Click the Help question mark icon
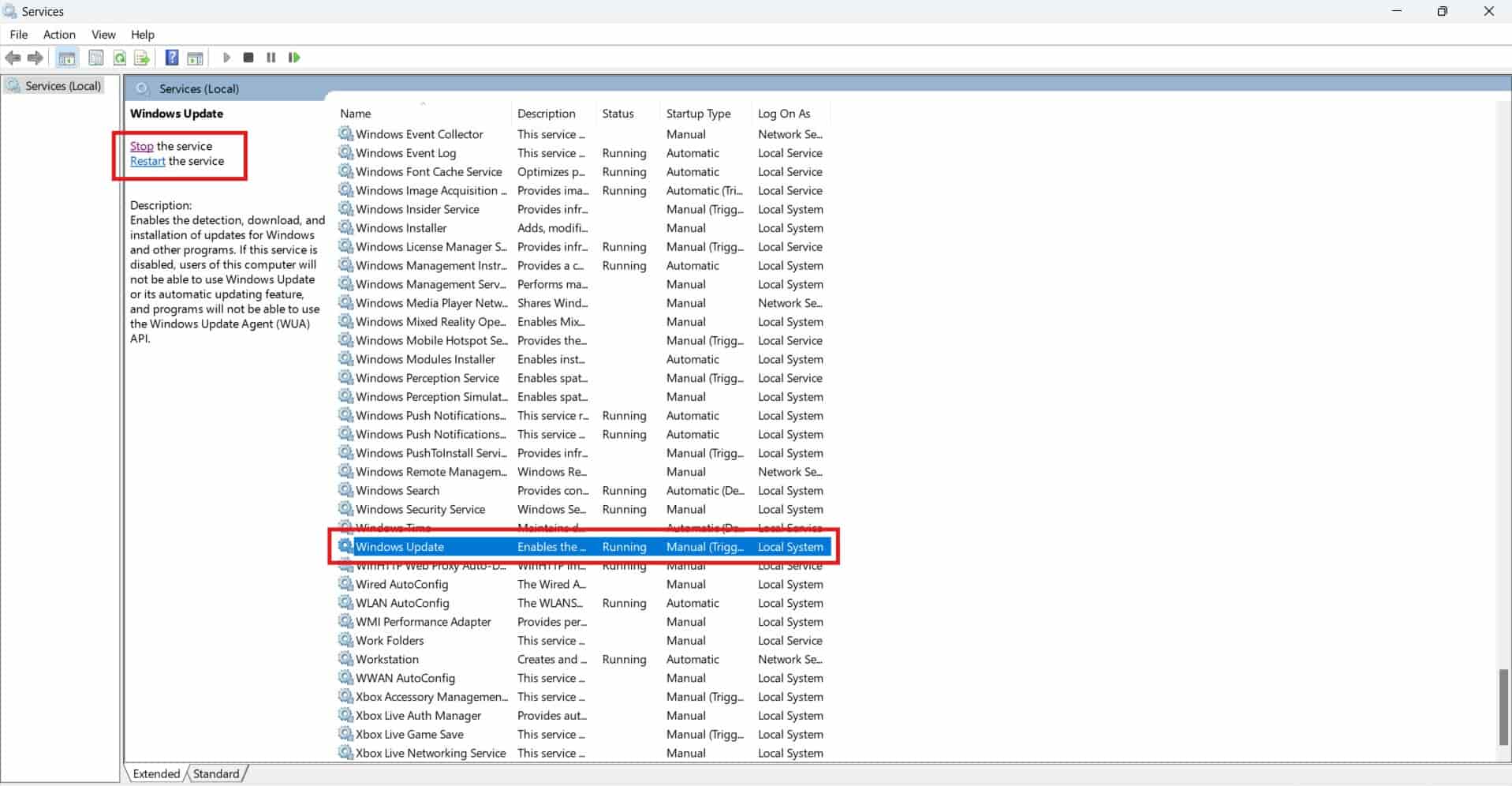 pyautogui.click(x=172, y=58)
